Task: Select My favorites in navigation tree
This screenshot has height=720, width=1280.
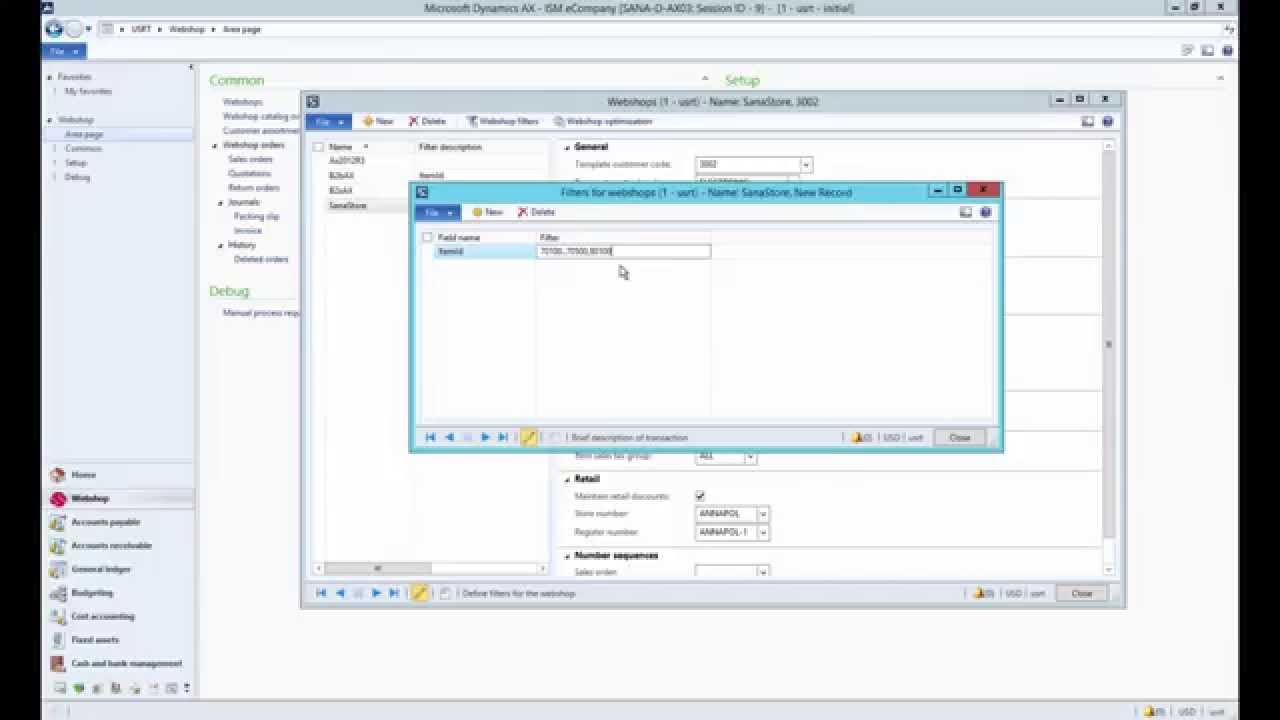Action: (x=88, y=91)
